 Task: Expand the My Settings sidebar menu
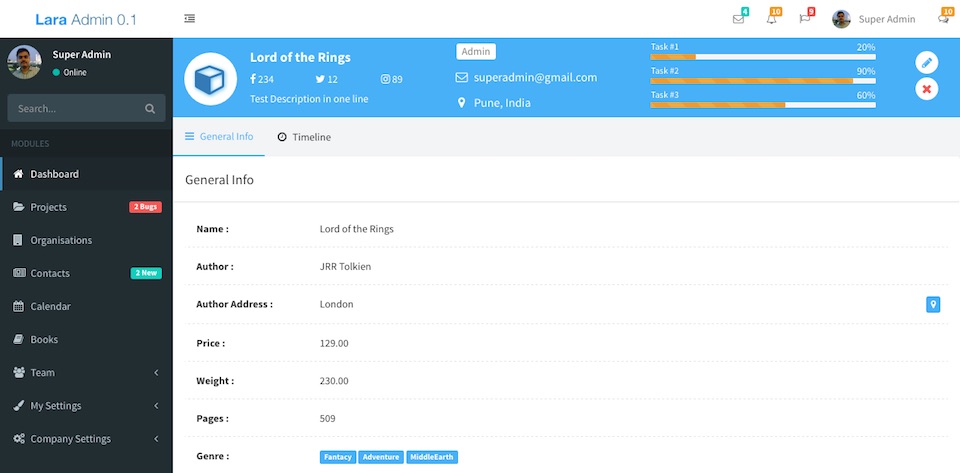coord(86,406)
